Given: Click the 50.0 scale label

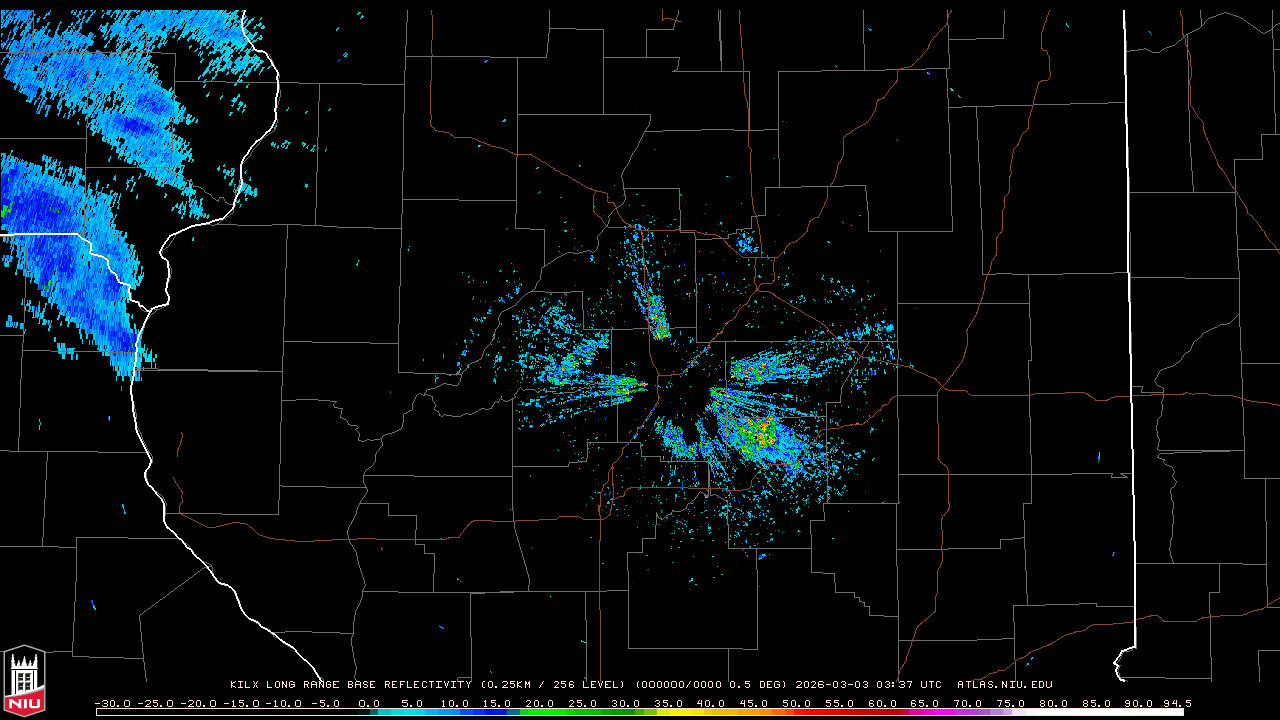Looking at the screenshot, I should point(796,703).
